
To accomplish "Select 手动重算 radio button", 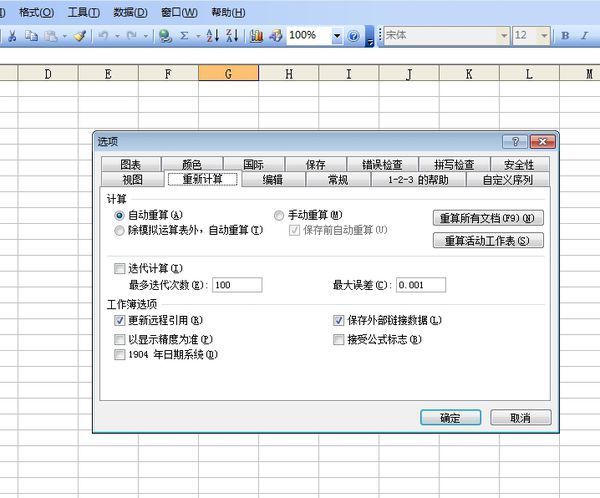I will 279,216.
